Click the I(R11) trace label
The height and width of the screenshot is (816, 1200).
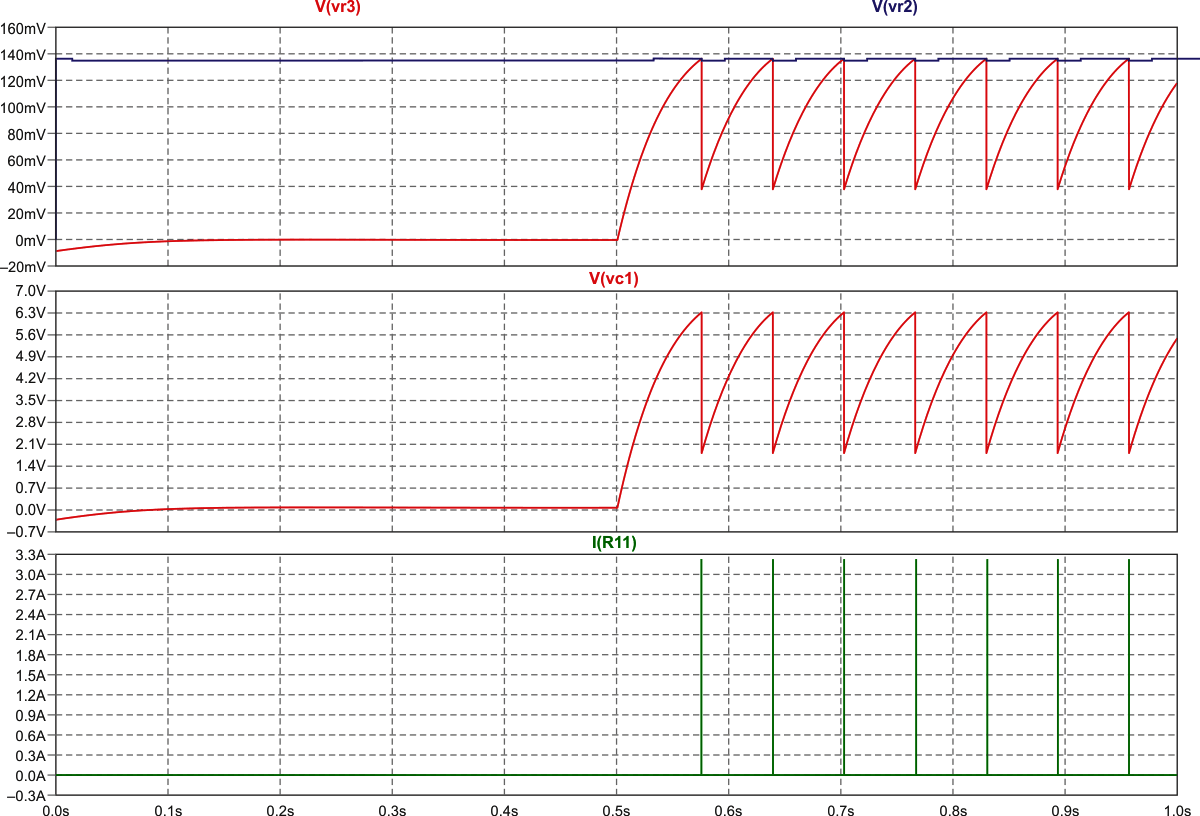pos(614,543)
